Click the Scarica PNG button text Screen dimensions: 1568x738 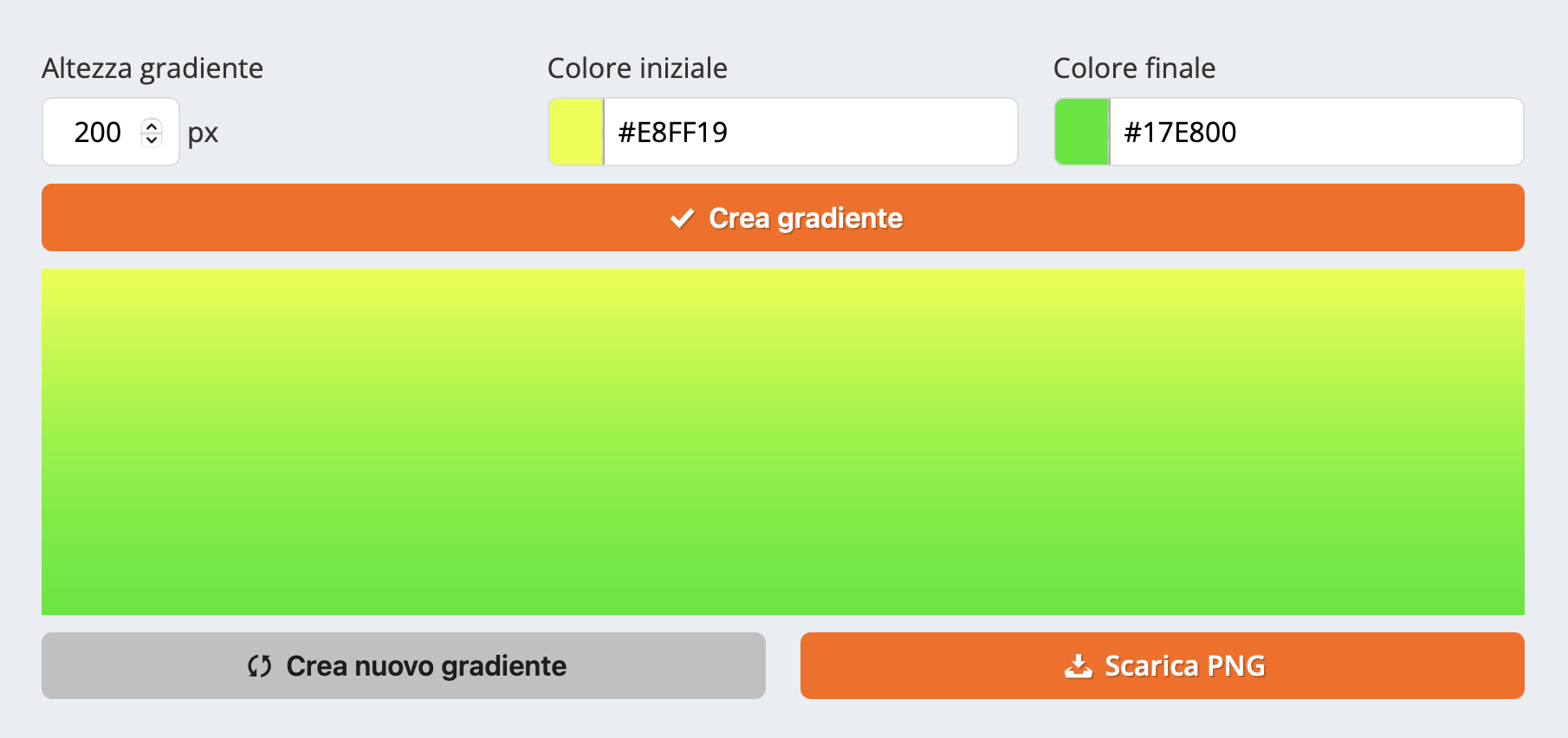(x=1184, y=666)
